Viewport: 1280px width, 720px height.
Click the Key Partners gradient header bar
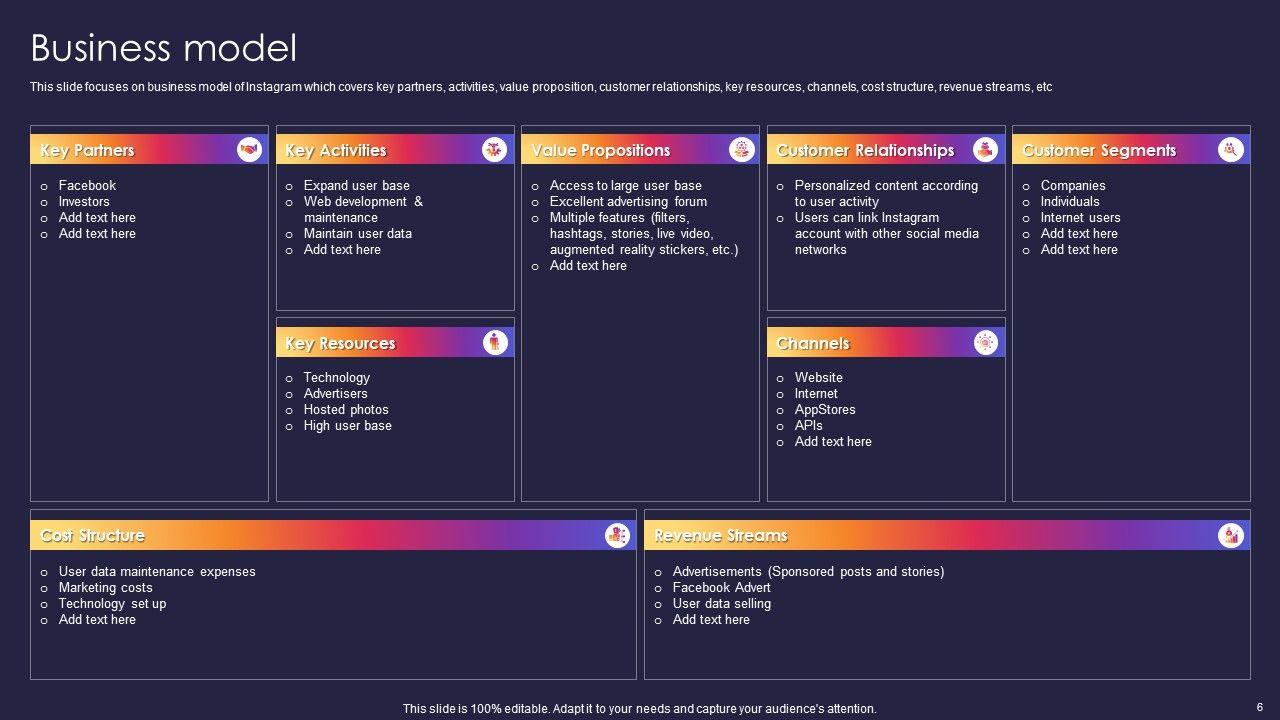[149, 150]
